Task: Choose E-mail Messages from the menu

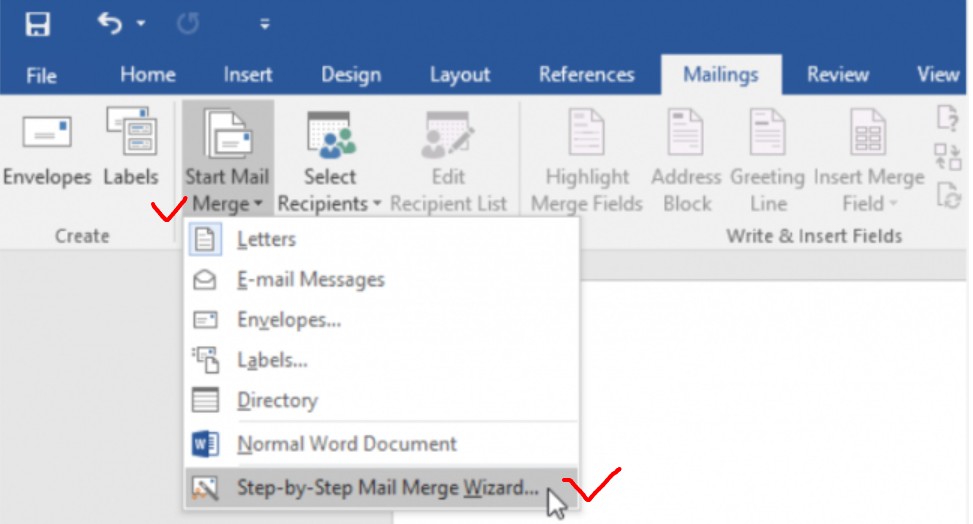Action: 381,279
